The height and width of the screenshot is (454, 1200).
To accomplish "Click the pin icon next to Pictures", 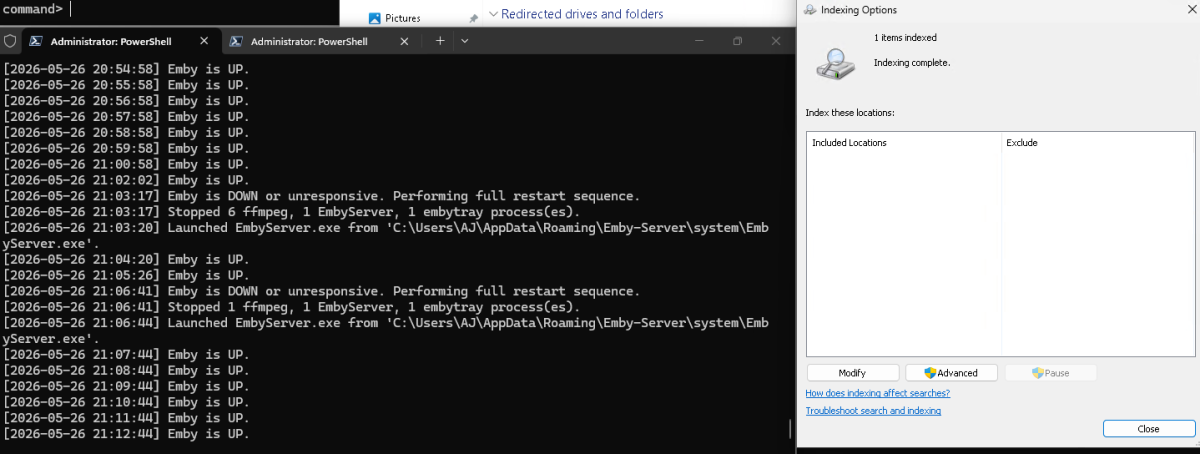I will (473, 18).
